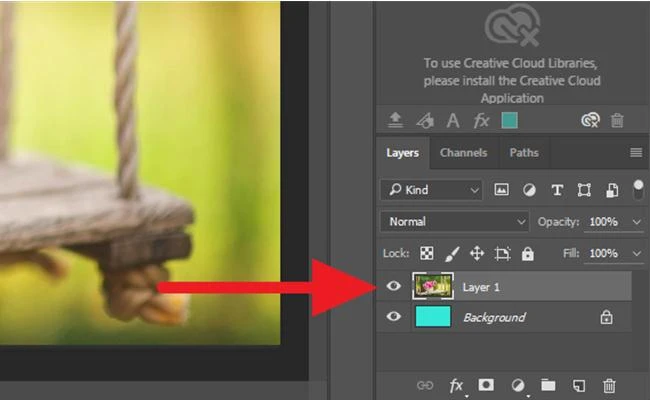This screenshot has height=400, width=650.
Task: Switch to the Paths tab
Action: click(x=524, y=153)
